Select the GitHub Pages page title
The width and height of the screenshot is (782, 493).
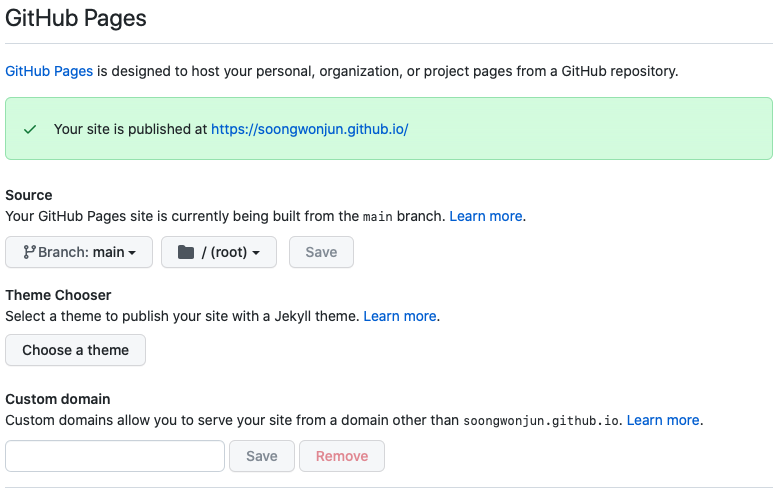point(76,18)
